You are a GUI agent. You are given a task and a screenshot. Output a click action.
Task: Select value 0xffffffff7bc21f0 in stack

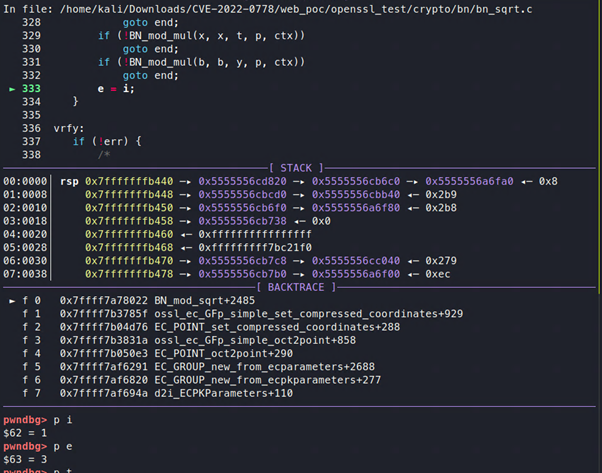[255, 248]
